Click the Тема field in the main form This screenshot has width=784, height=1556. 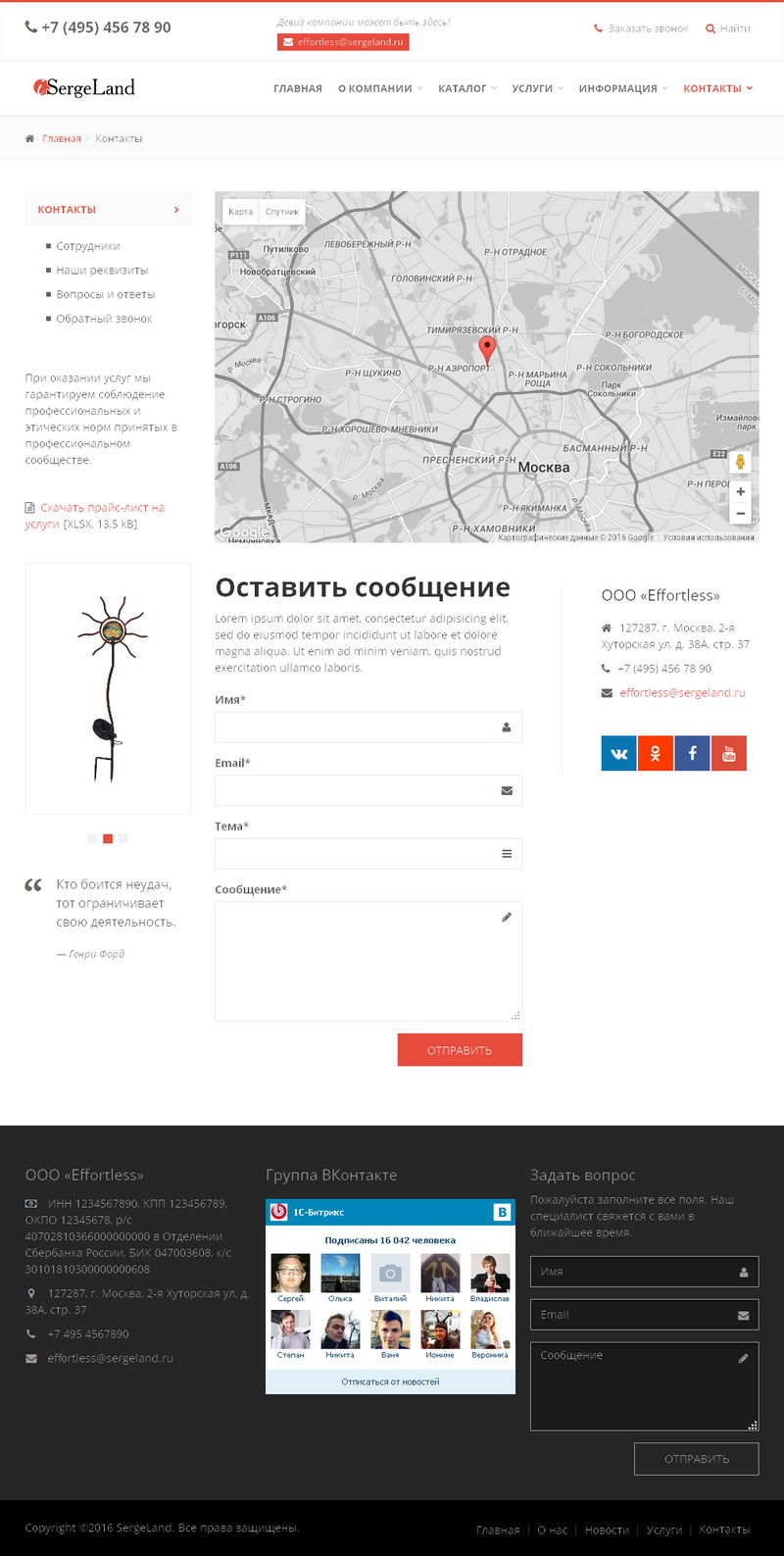[x=368, y=854]
